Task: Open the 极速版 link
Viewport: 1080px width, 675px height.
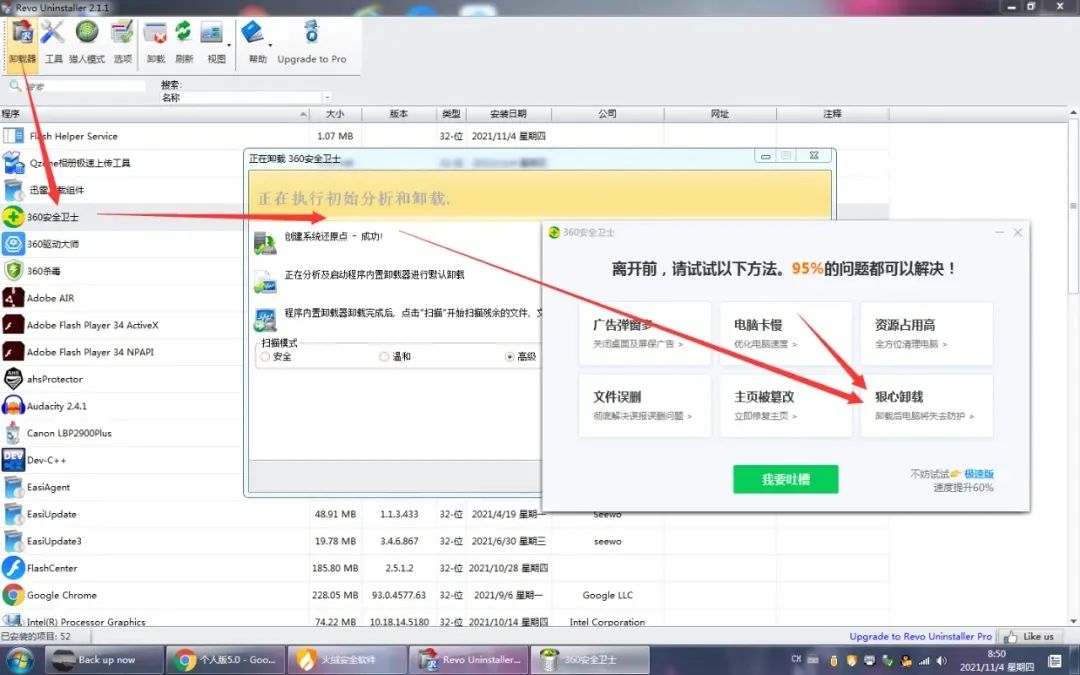Action: (x=979, y=474)
